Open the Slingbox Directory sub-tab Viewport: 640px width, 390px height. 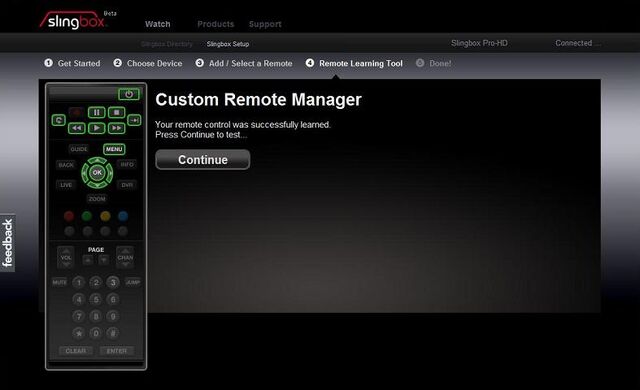pos(167,44)
